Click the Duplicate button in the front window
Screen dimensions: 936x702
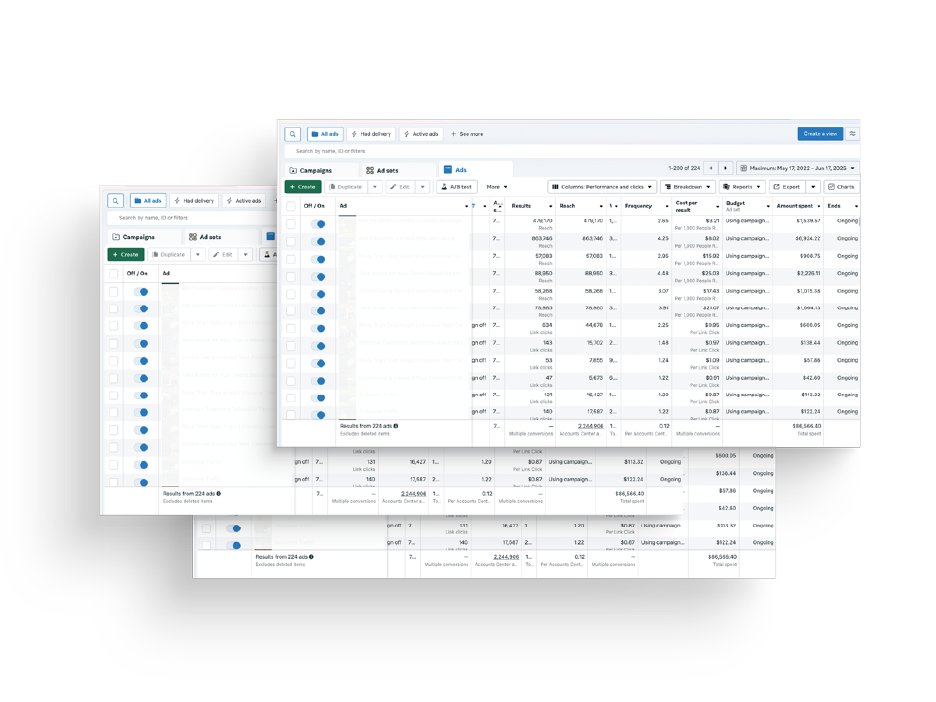tap(346, 187)
